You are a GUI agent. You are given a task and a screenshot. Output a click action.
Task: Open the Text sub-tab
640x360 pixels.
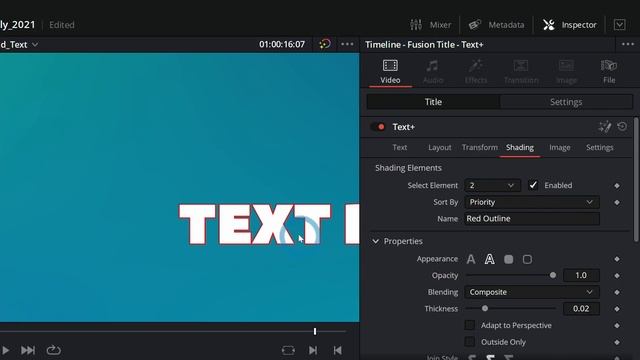point(400,147)
